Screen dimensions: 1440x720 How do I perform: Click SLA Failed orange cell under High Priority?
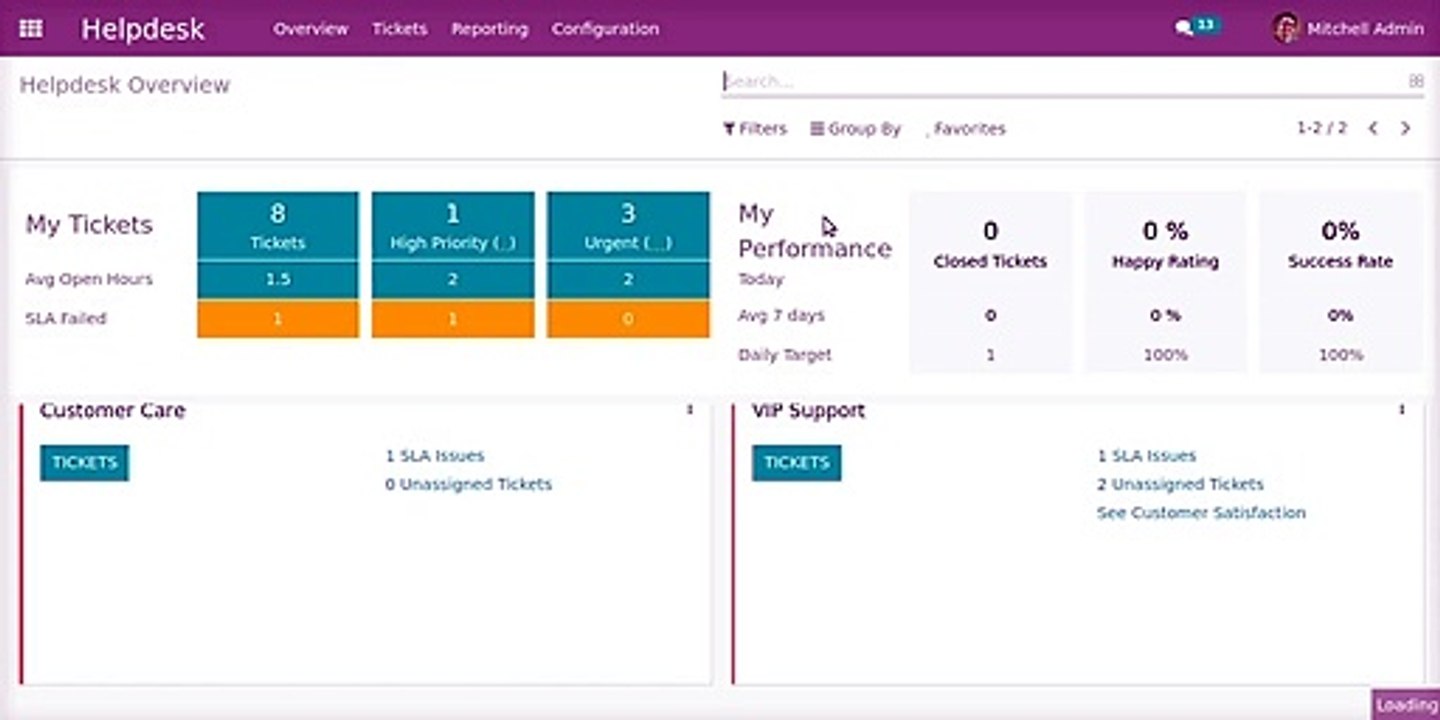click(453, 319)
